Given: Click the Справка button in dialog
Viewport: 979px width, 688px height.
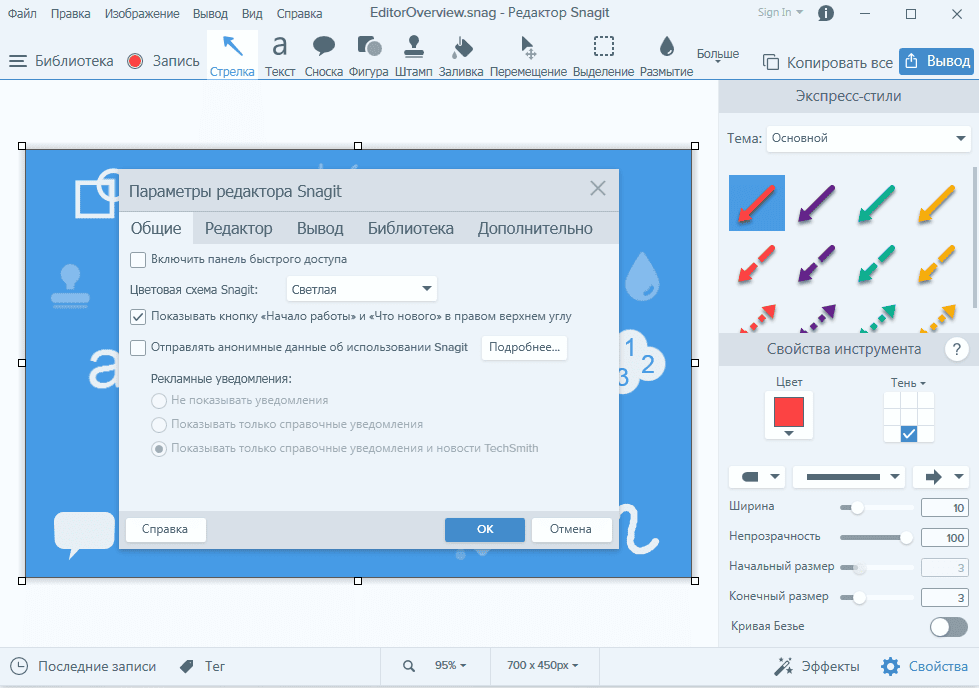Looking at the screenshot, I should click(165, 529).
